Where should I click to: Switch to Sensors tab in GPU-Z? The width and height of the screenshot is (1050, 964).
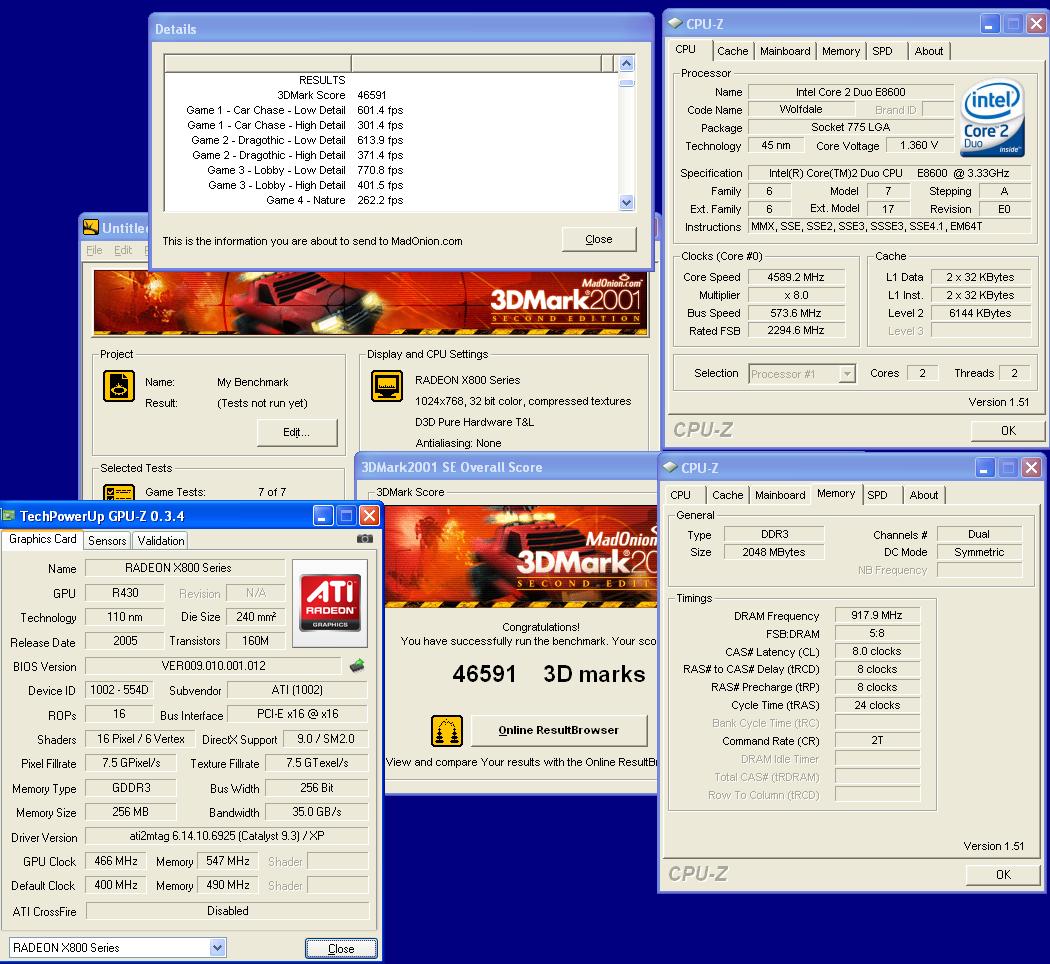pyautogui.click(x=107, y=541)
